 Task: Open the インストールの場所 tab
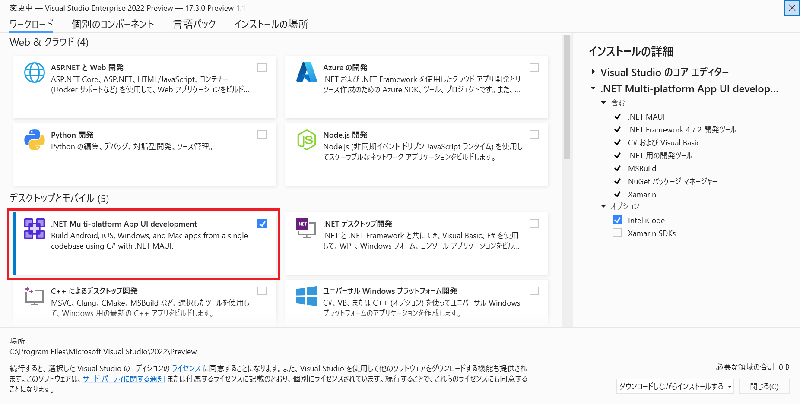[271, 24]
